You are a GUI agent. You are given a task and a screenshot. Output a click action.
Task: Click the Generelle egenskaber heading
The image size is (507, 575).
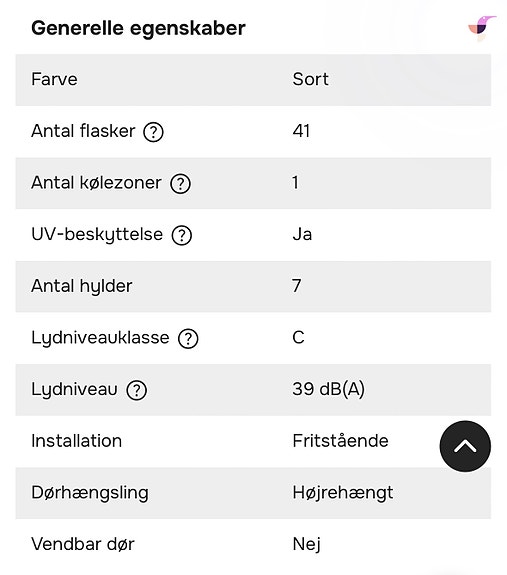click(138, 28)
